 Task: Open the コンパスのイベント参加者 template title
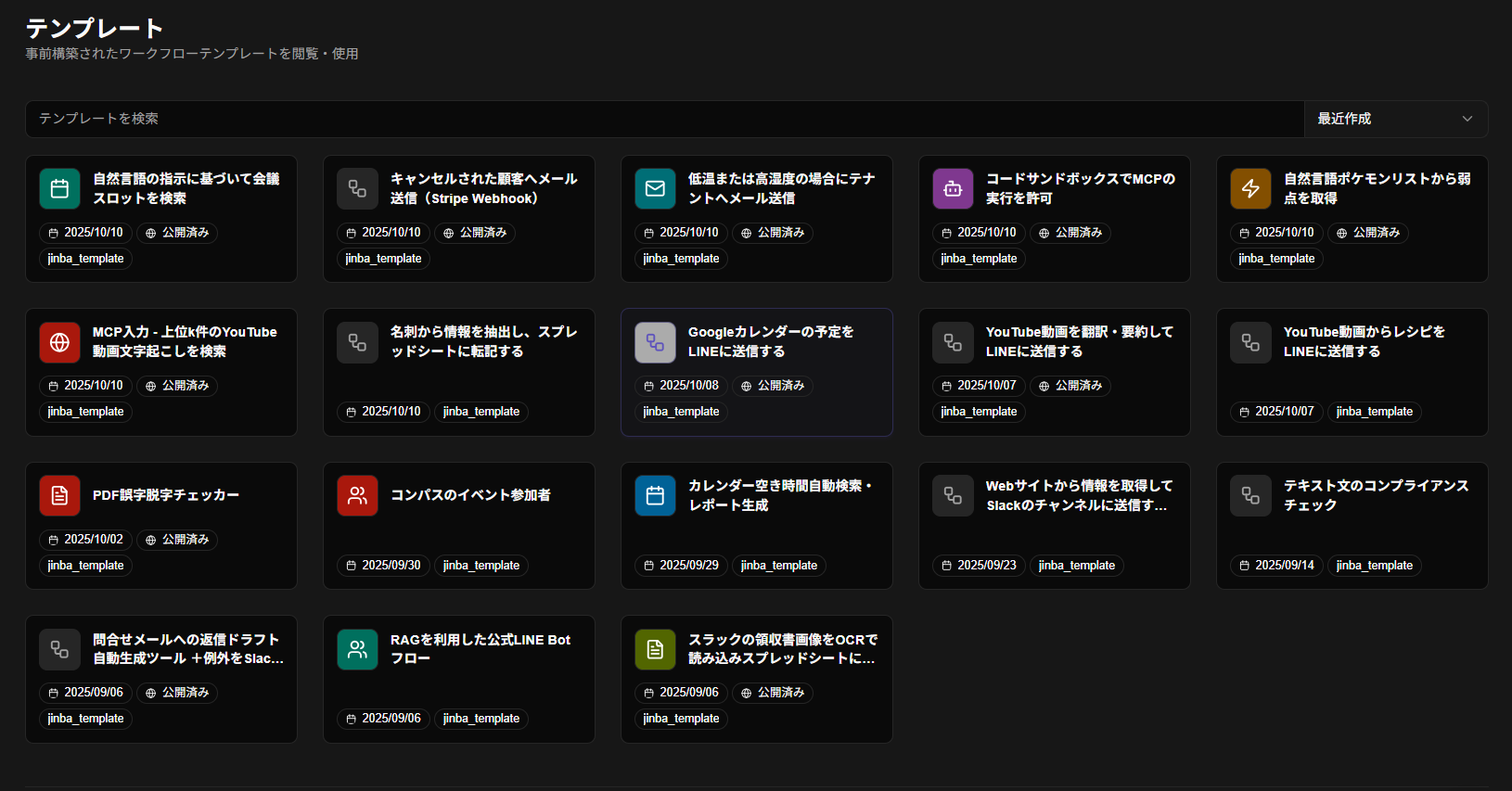(x=470, y=495)
